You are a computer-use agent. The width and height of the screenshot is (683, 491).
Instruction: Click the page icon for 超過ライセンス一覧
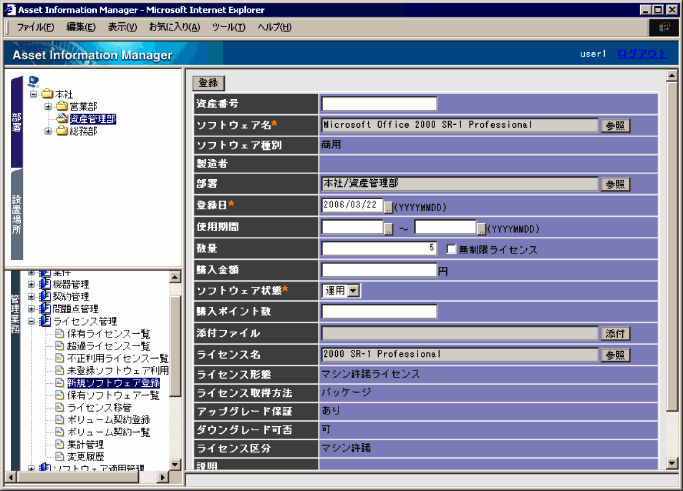click(60, 346)
